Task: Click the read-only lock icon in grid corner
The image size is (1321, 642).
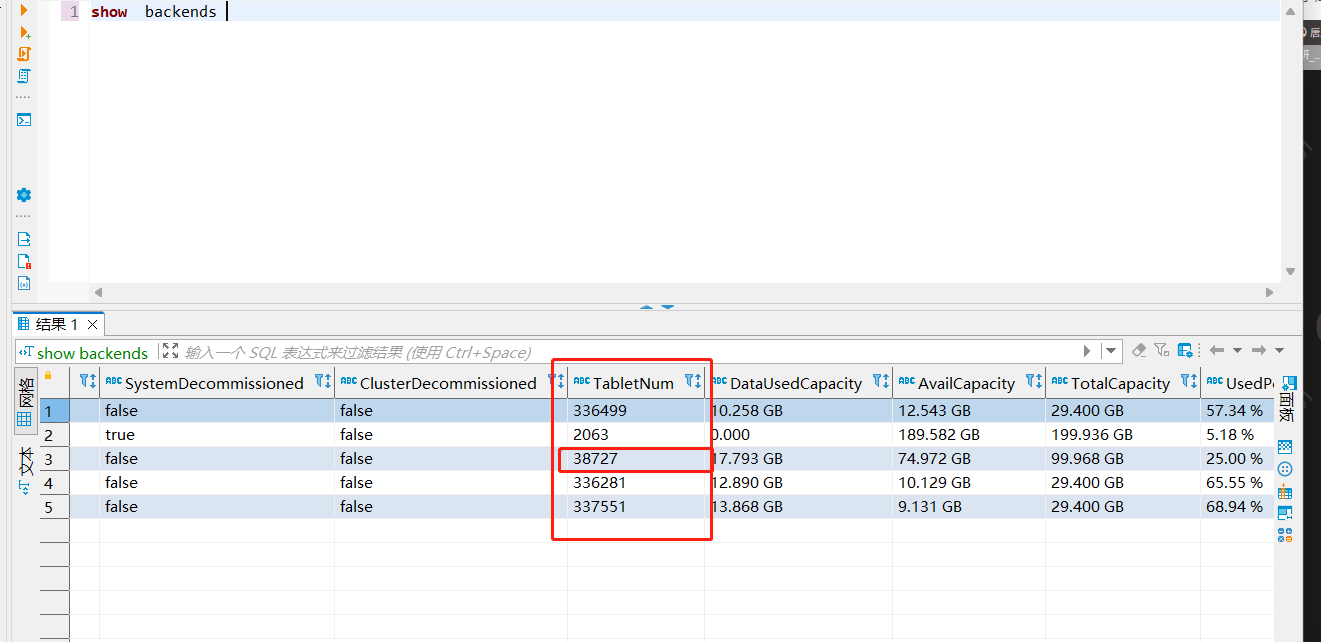Action: [x=47, y=376]
